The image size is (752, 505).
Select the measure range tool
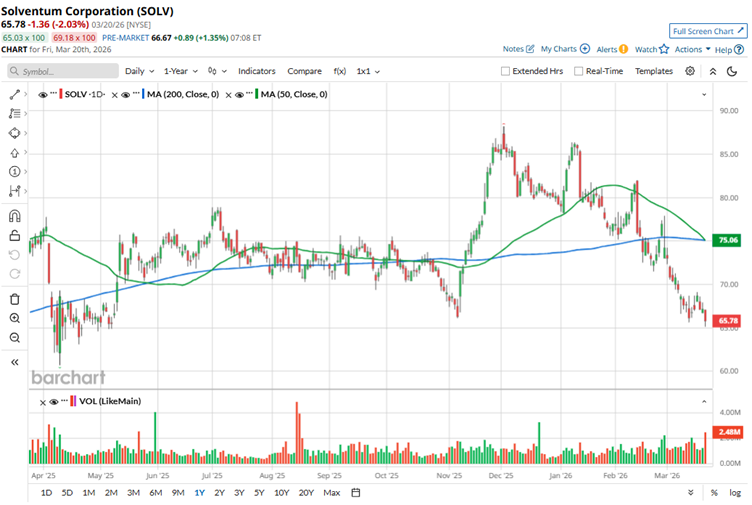(14, 191)
